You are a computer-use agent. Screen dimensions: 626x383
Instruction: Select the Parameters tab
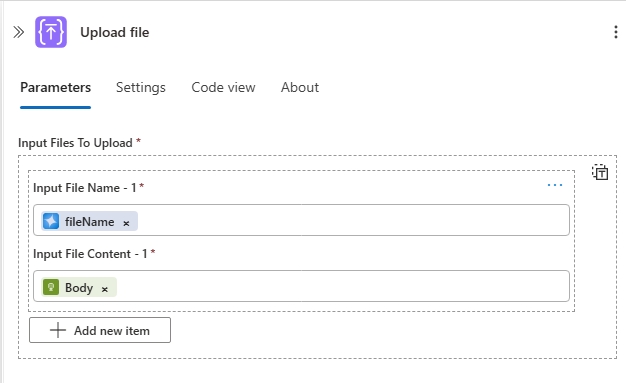coord(55,87)
